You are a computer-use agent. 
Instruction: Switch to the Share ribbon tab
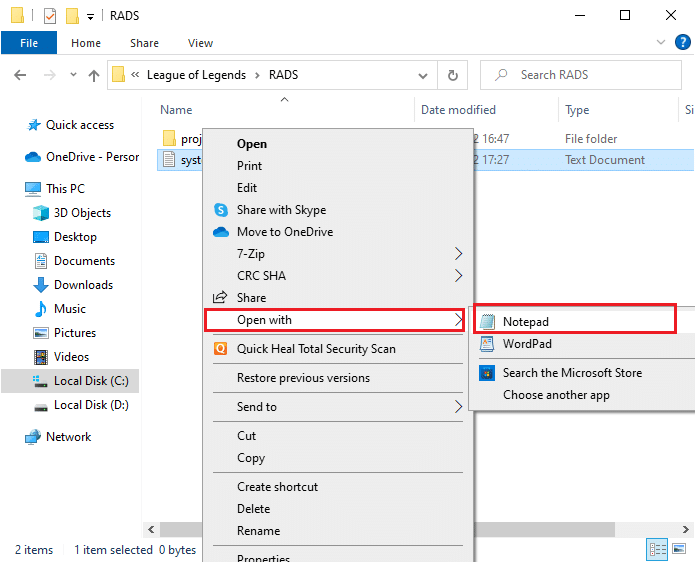pos(144,43)
